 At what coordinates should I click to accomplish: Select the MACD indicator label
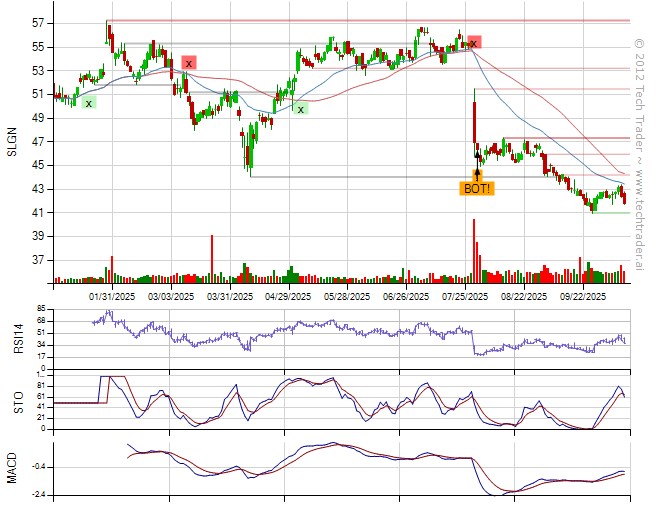pyautogui.click(x=12, y=468)
